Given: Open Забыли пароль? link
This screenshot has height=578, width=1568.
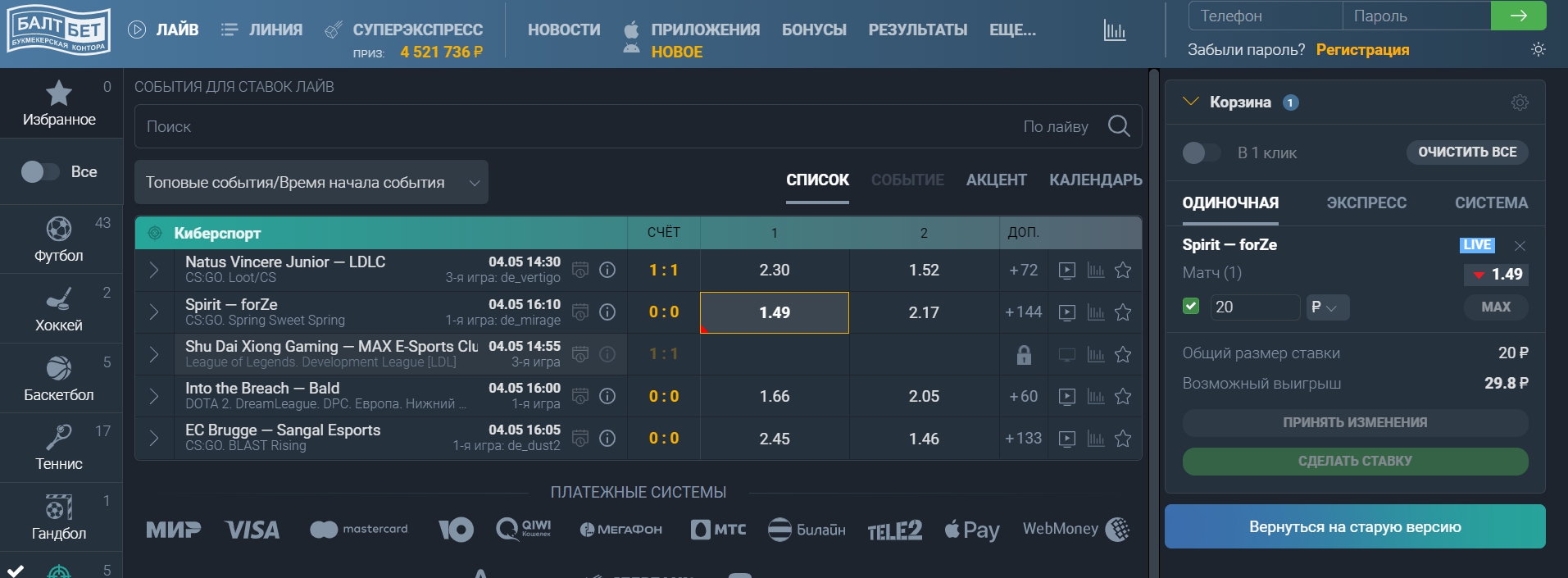Looking at the screenshot, I should click(x=1246, y=50).
